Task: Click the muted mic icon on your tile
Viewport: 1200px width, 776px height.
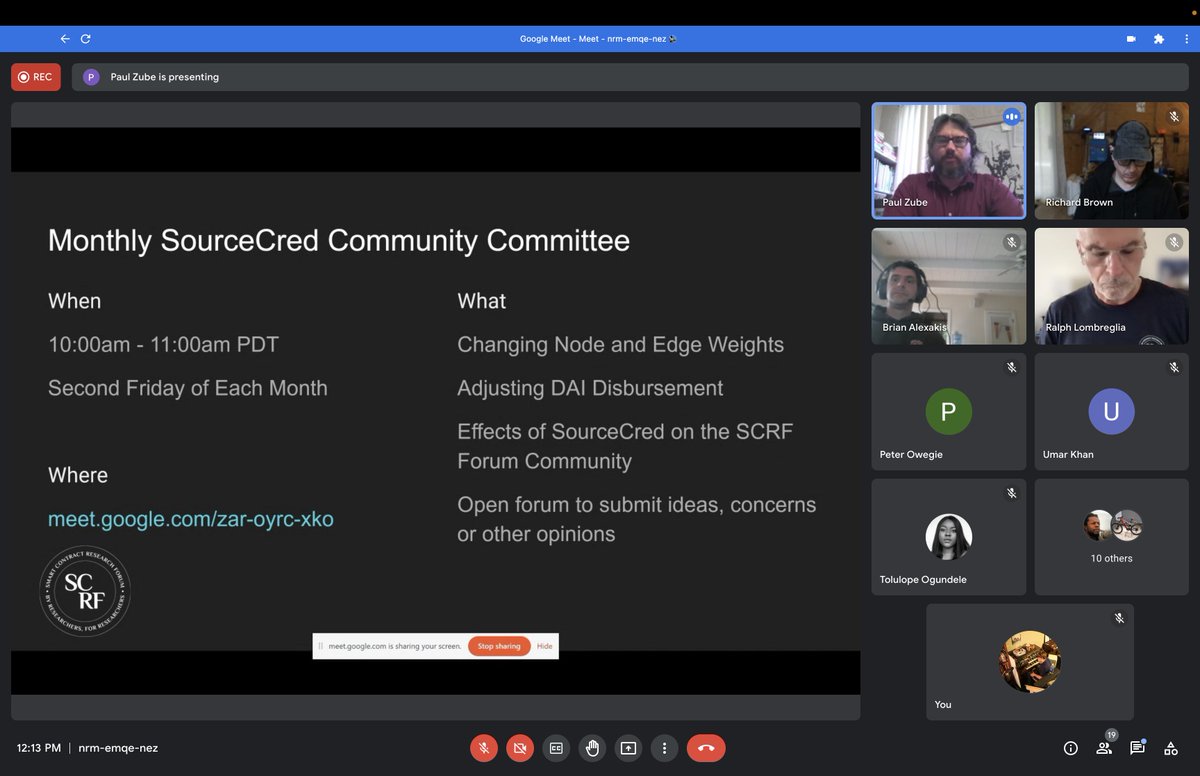Action: 1119,619
